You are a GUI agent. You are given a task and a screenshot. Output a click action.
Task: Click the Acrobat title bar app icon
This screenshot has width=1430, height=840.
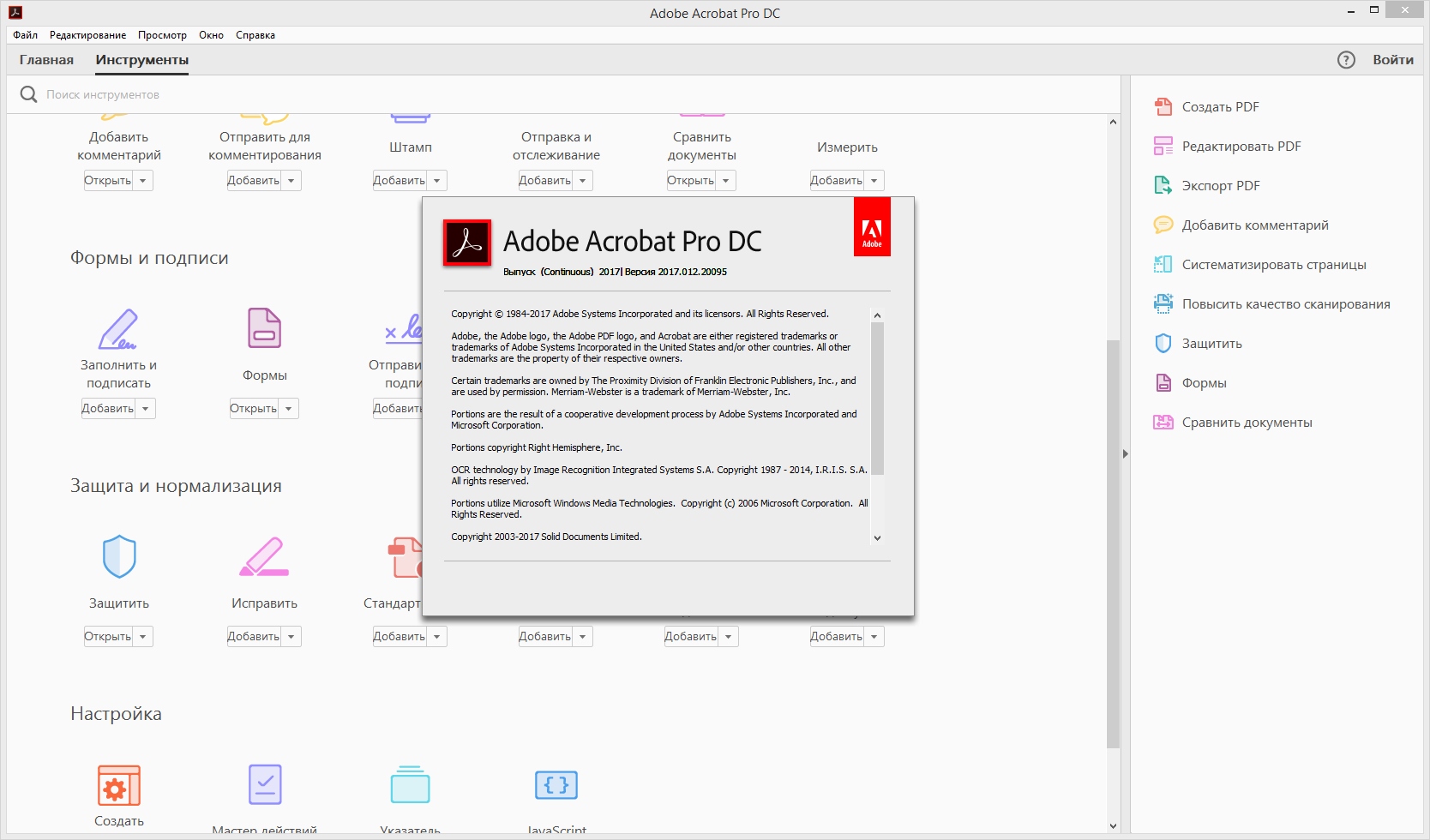point(15,12)
